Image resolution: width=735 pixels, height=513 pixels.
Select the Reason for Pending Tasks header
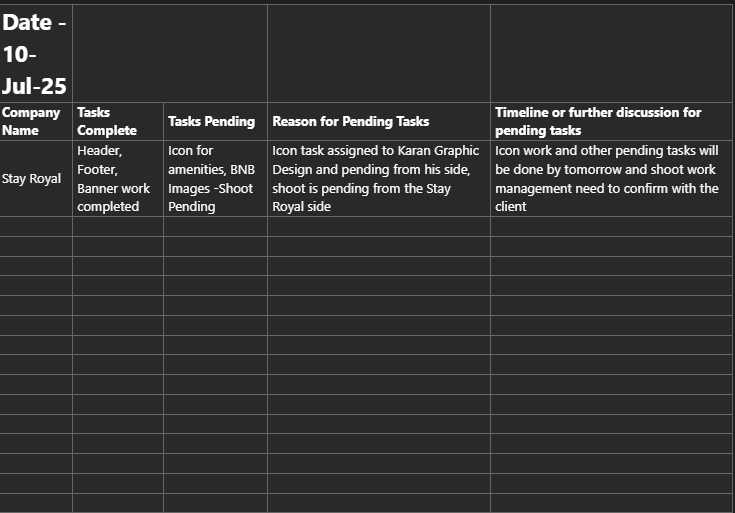(x=378, y=121)
